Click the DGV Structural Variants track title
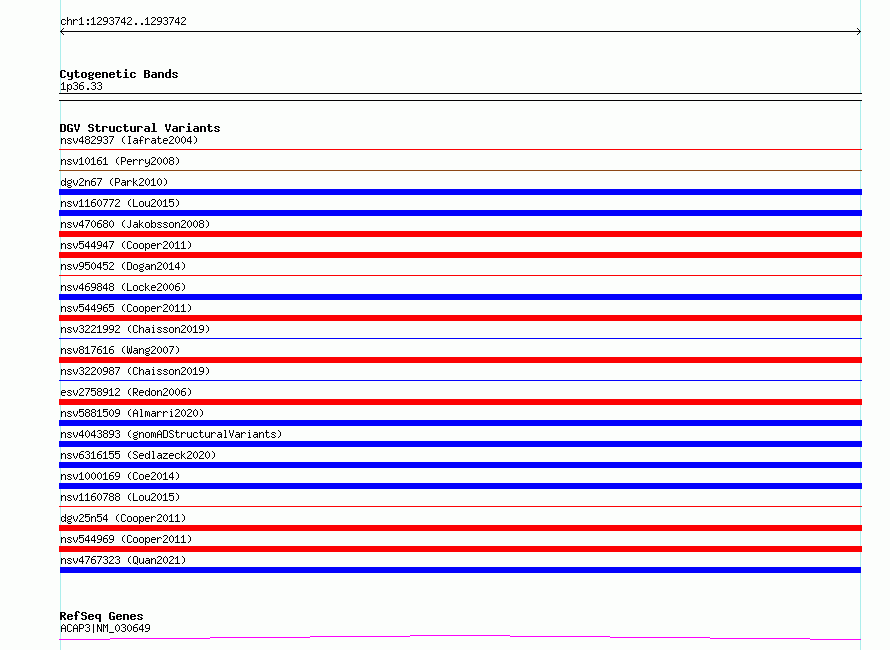 click(x=140, y=128)
